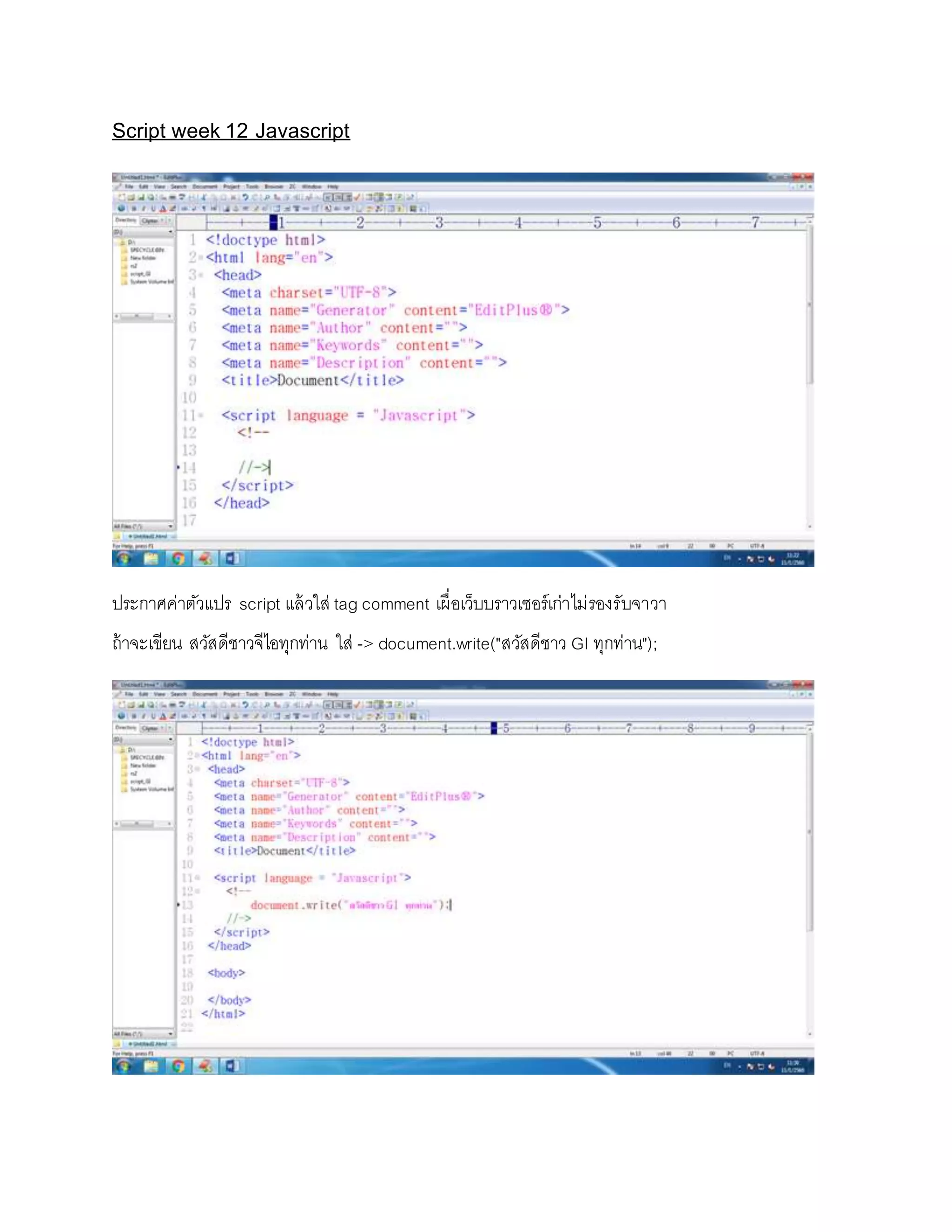Open Tools menu in upper EditPlus window

(253, 187)
